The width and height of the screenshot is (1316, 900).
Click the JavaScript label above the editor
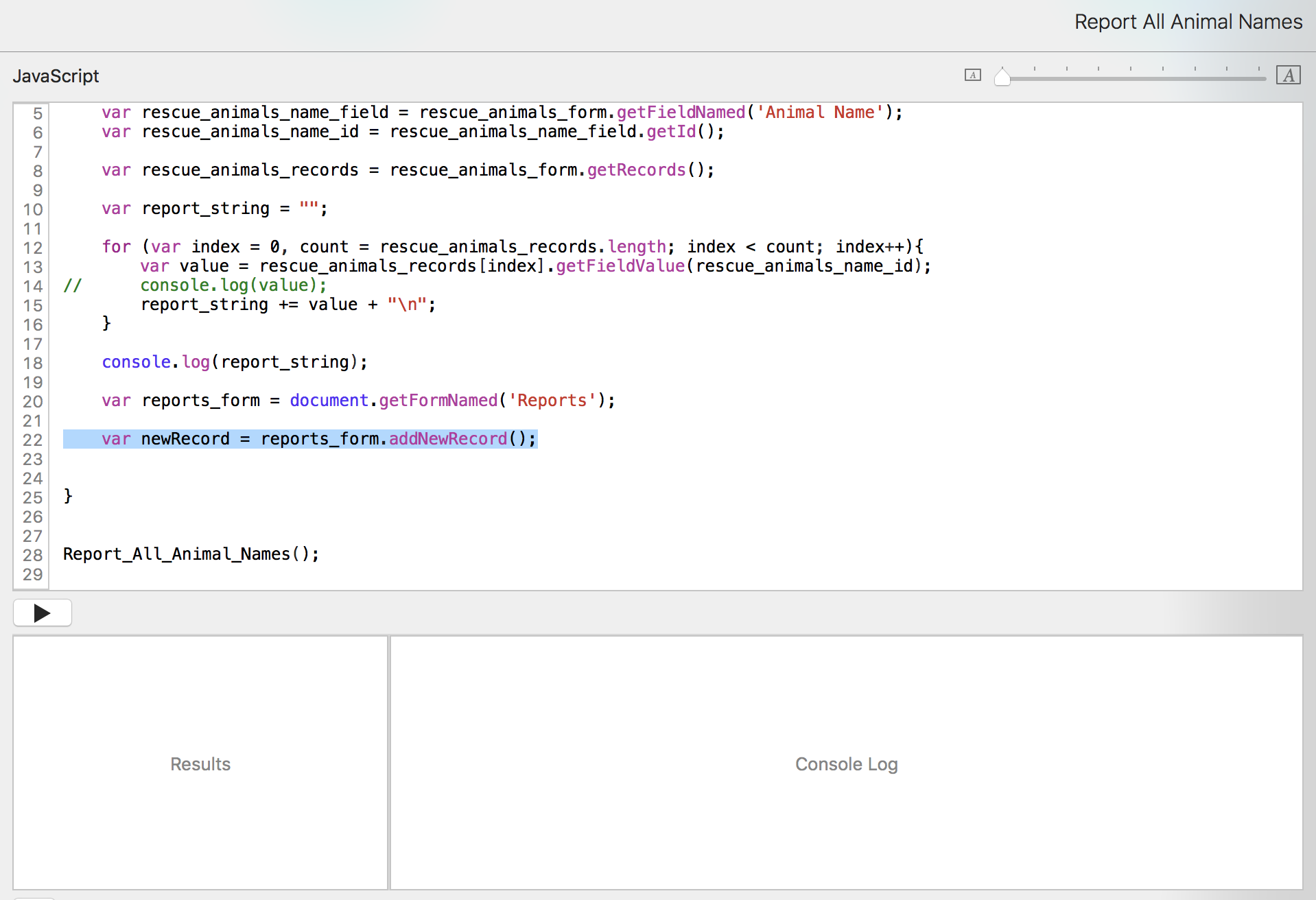click(x=56, y=76)
